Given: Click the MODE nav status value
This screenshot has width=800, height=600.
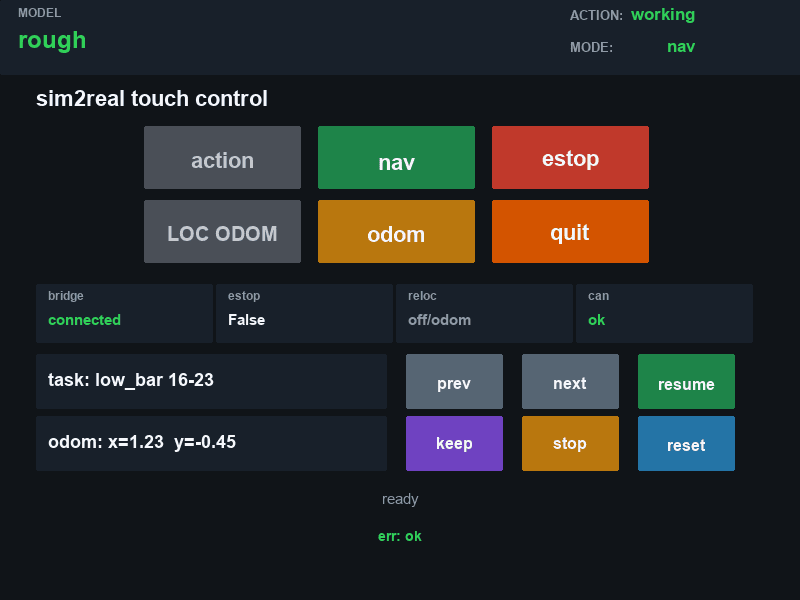Looking at the screenshot, I should (681, 47).
